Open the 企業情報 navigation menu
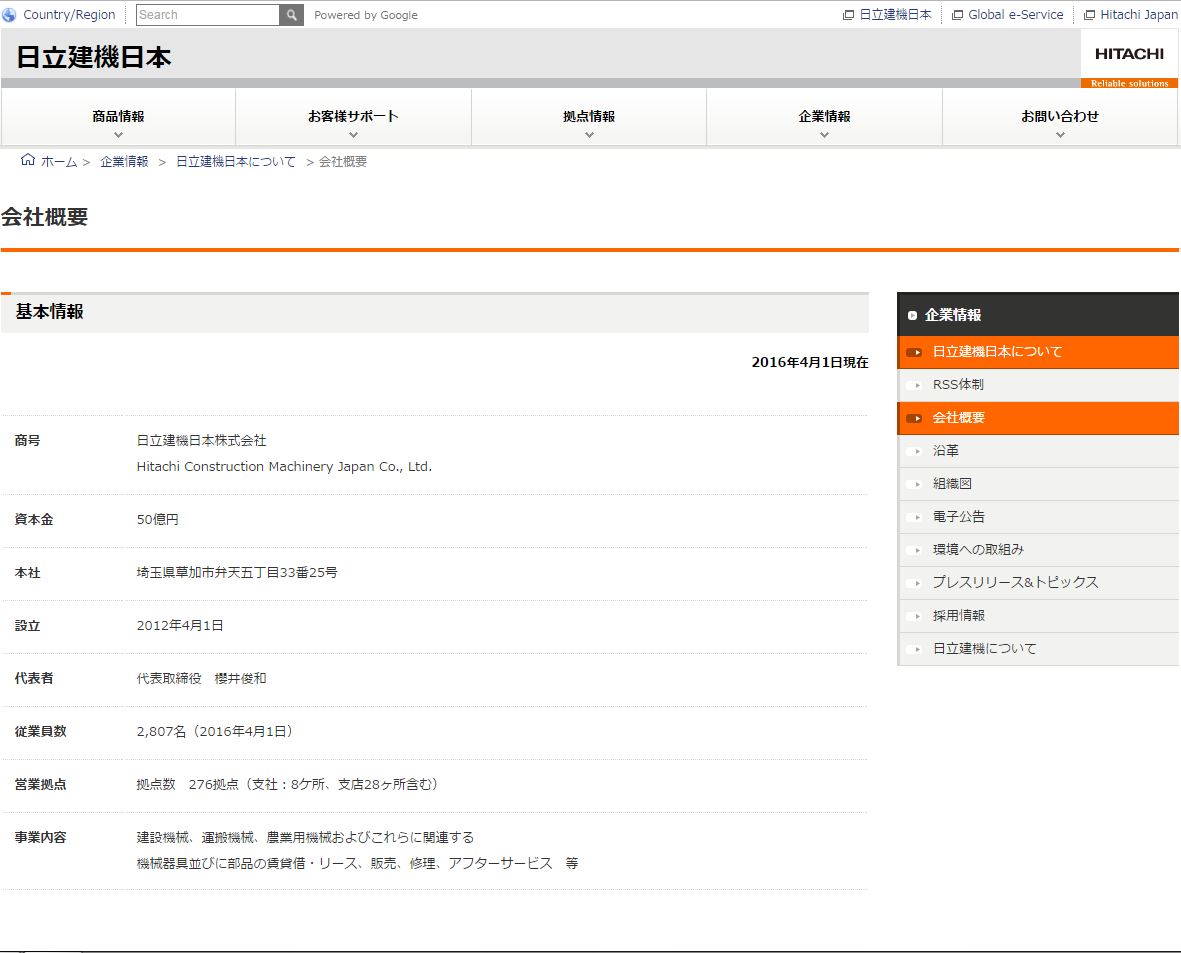This screenshot has width=1181, height=953. click(x=824, y=118)
